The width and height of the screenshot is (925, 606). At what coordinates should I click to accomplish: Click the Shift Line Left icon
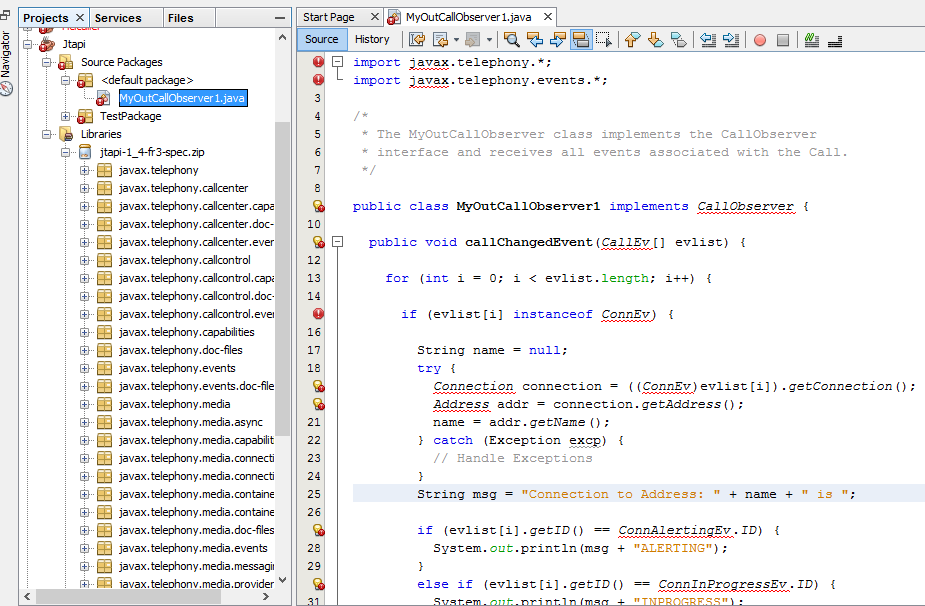click(708, 40)
